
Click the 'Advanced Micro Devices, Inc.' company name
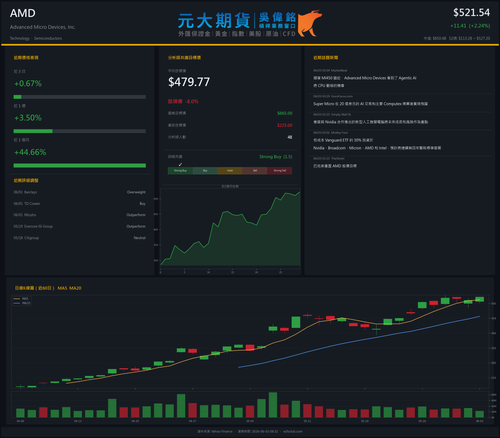[x=43, y=27]
